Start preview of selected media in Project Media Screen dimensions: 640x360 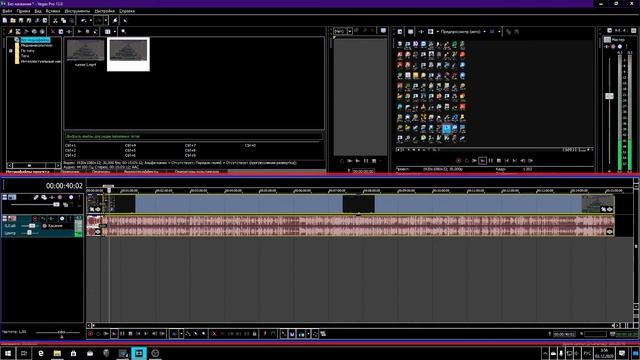pyautogui.click(x=79, y=31)
